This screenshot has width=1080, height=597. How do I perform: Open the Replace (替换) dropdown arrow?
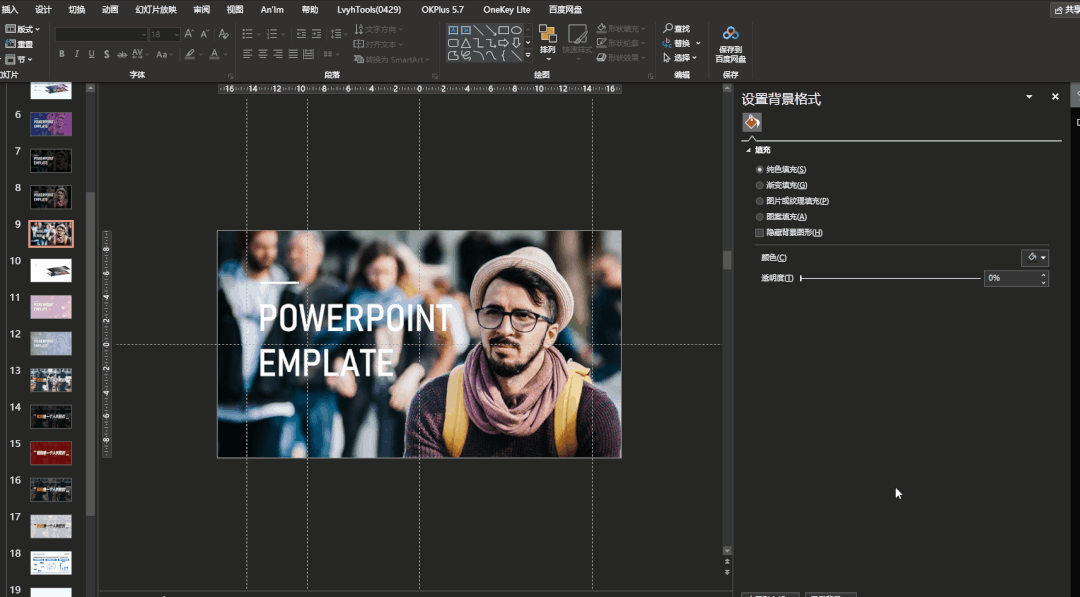click(698, 43)
